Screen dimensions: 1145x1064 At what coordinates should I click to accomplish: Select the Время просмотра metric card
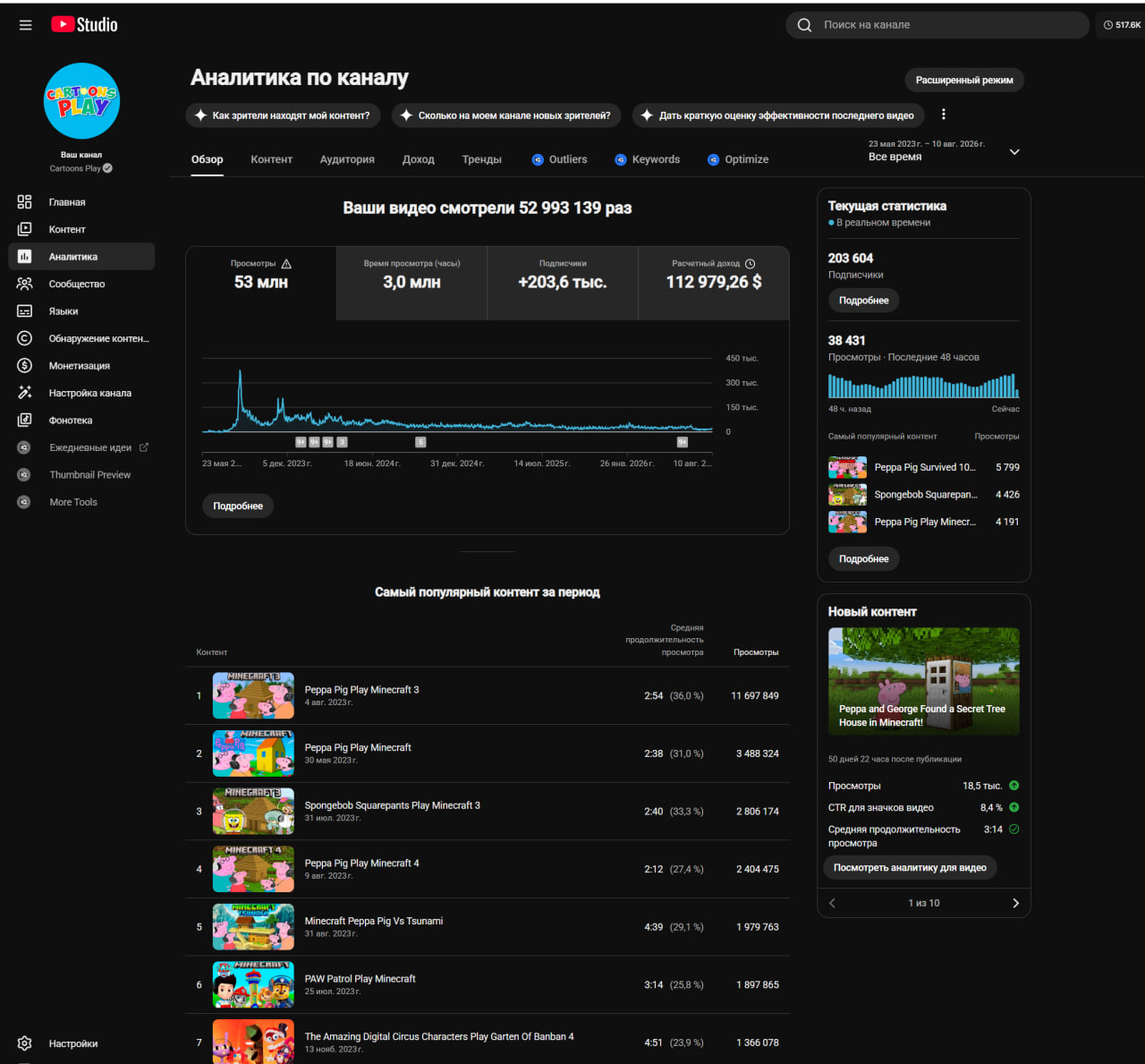[x=411, y=283]
